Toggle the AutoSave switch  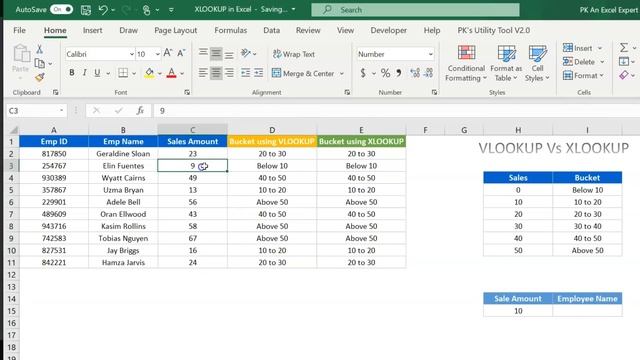click(62, 9)
